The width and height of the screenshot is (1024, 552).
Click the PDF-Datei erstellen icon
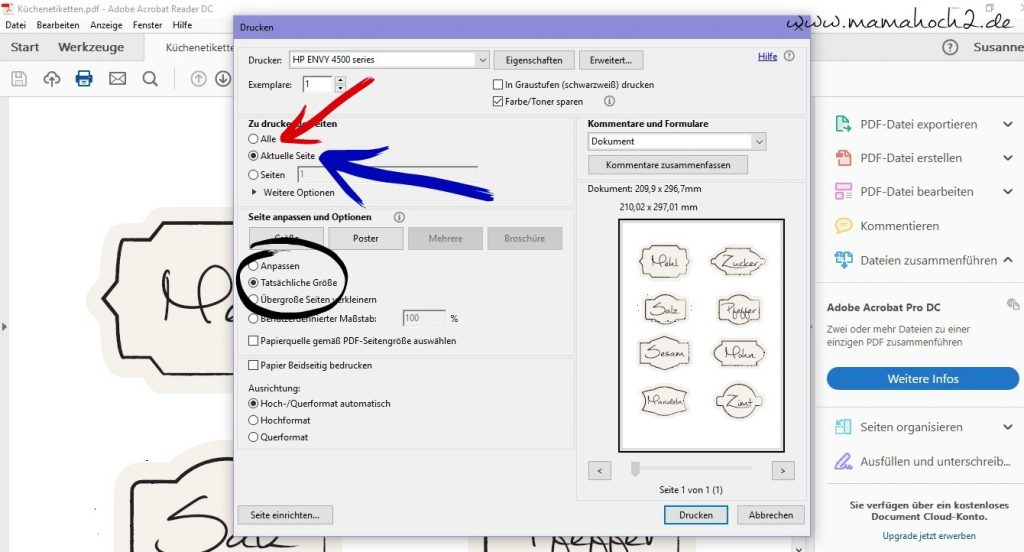pos(843,157)
